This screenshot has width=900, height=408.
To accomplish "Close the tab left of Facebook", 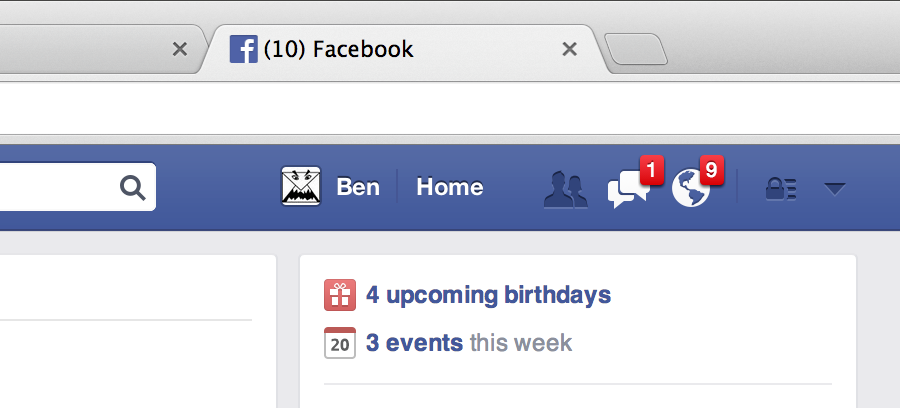I will 180,49.
